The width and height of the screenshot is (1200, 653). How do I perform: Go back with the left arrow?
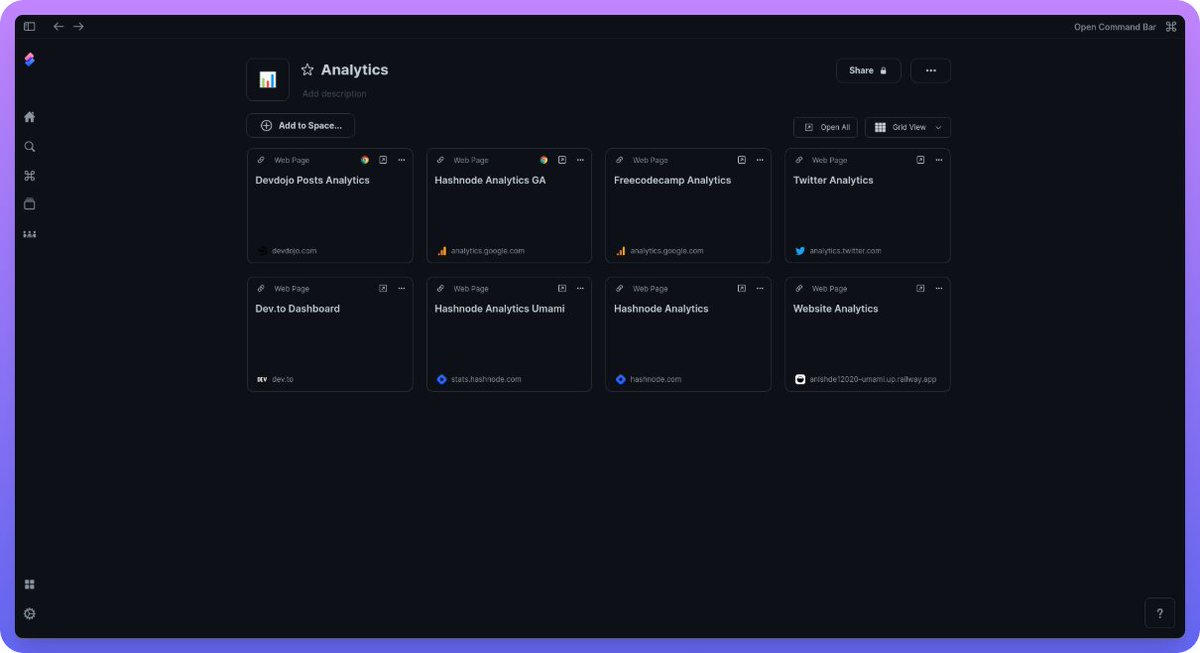click(x=58, y=27)
